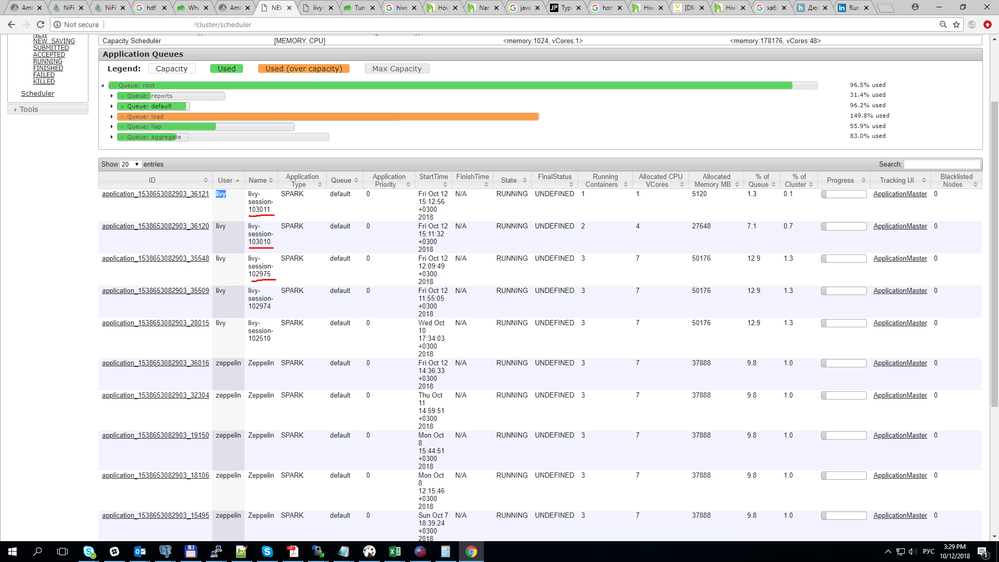
Task: Open Windows Start menu
Action: (12, 551)
